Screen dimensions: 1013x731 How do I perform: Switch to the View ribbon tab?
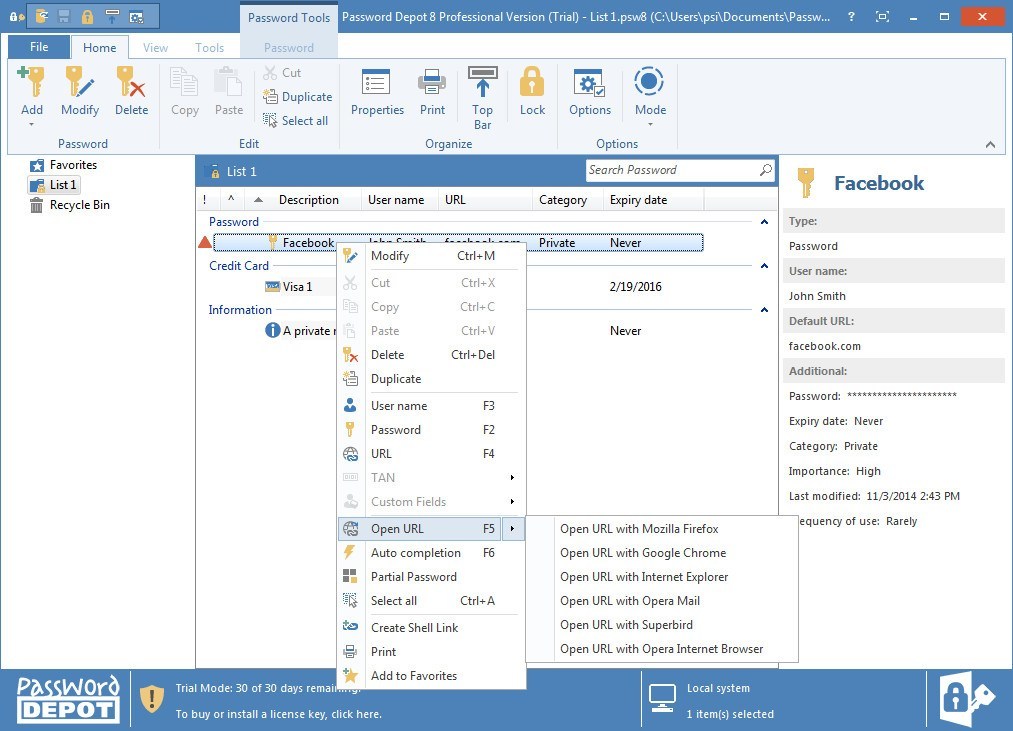[155, 47]
